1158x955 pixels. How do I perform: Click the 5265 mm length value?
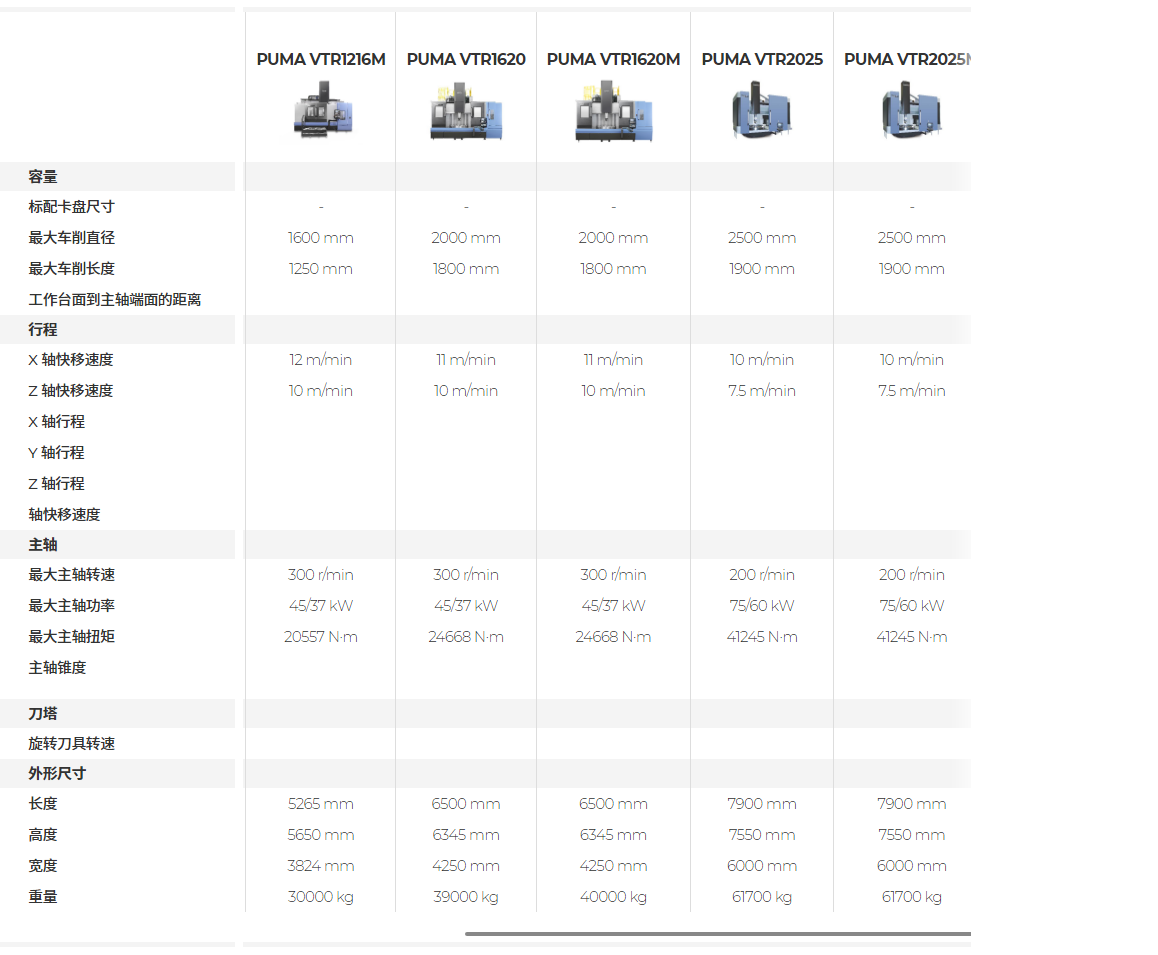(x=321, y=804)
